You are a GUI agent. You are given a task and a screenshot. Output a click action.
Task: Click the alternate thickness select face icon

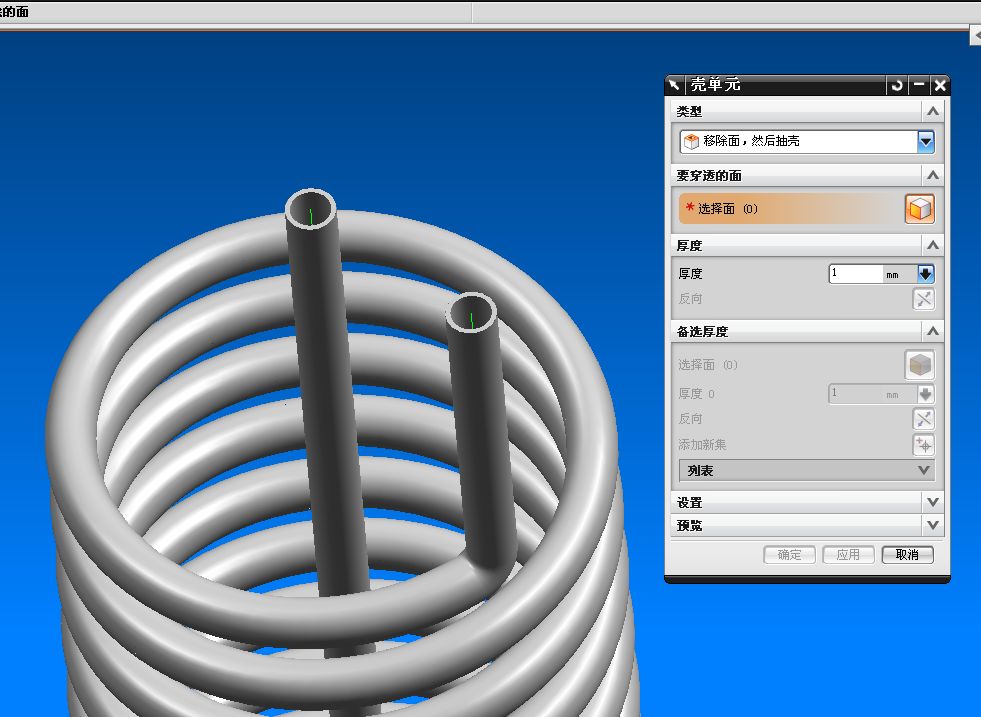919,365
